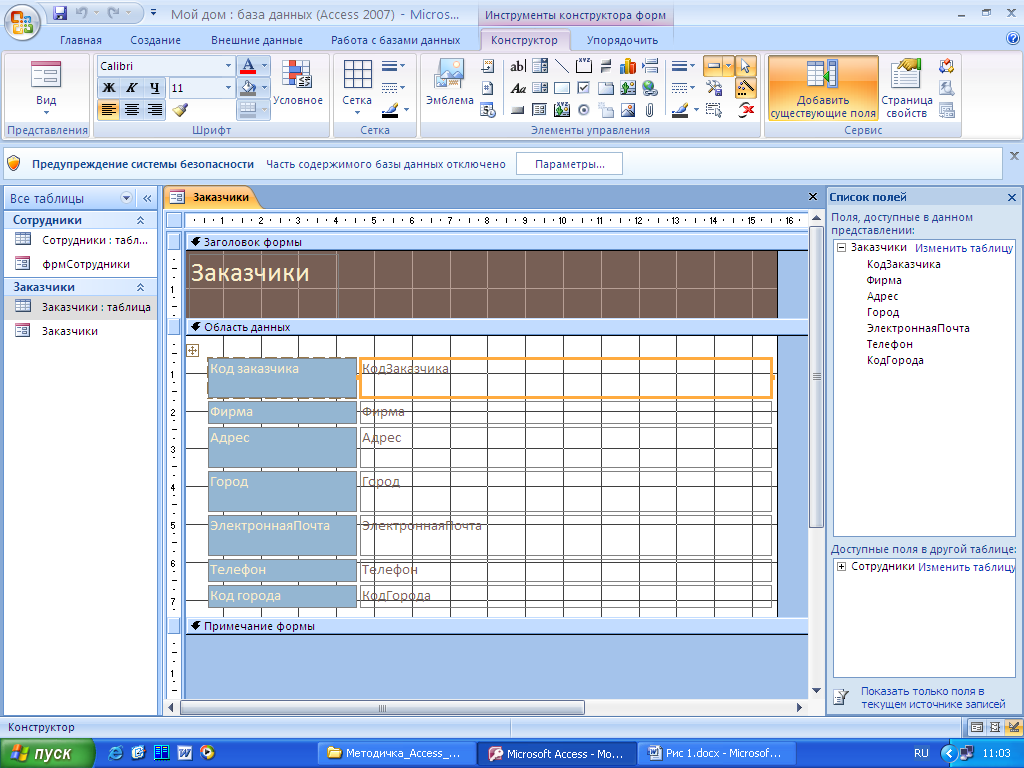Open the Calibri font name dropdown

click(x=228, y=66)
